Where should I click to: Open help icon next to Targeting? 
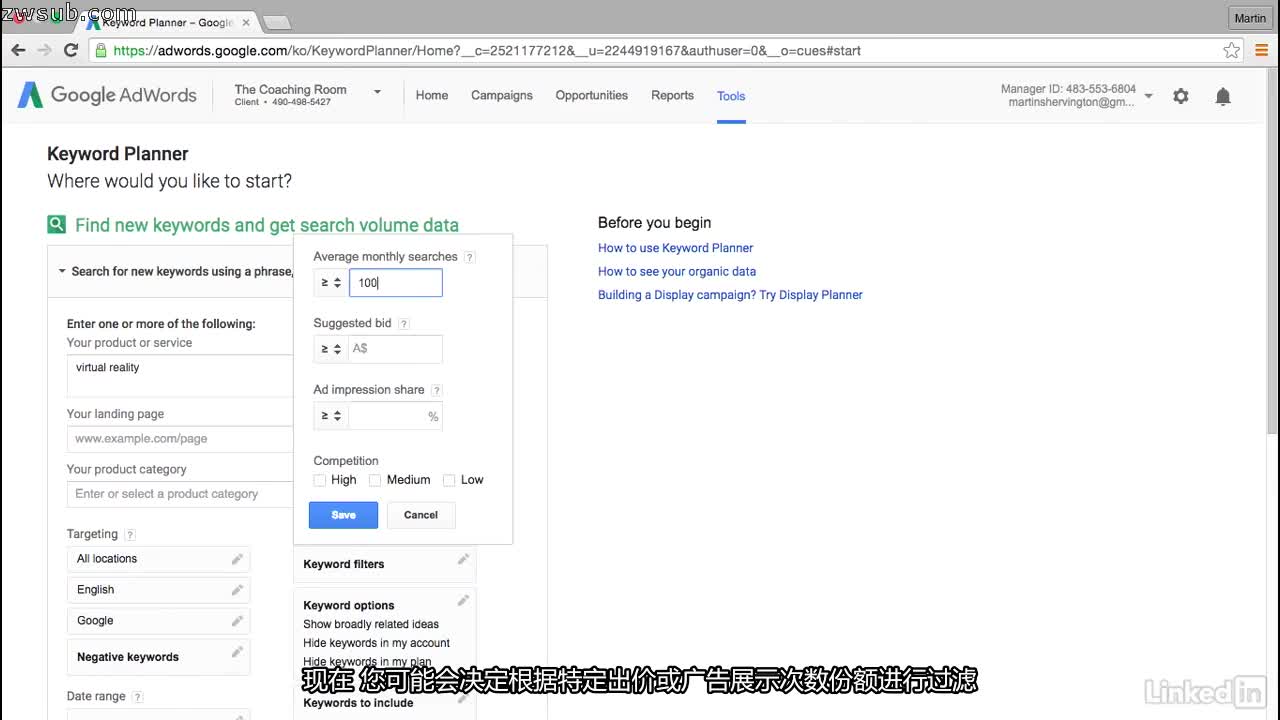click(x=130, y=535)
